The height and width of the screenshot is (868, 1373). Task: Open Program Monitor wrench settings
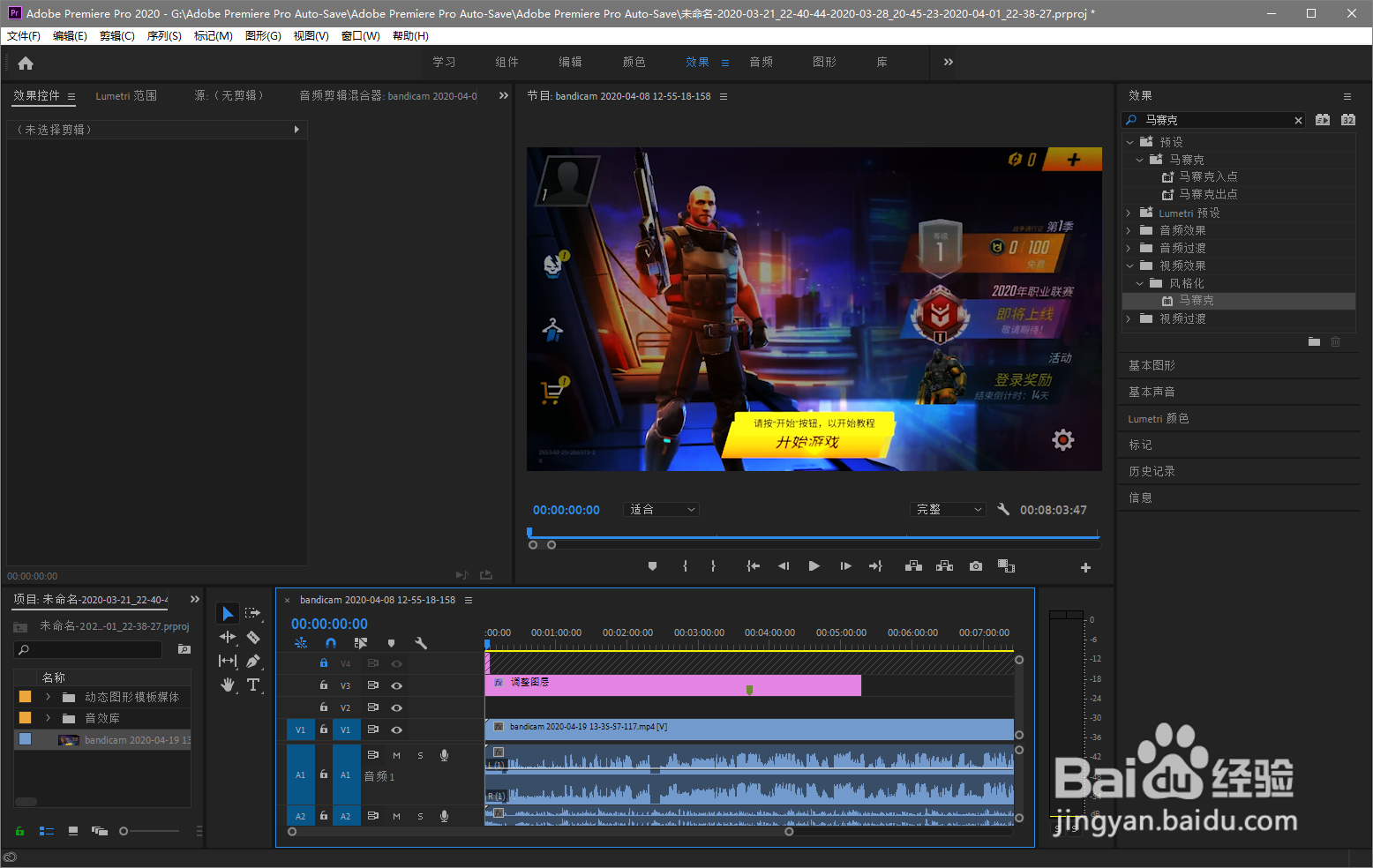pos(1003,509)
